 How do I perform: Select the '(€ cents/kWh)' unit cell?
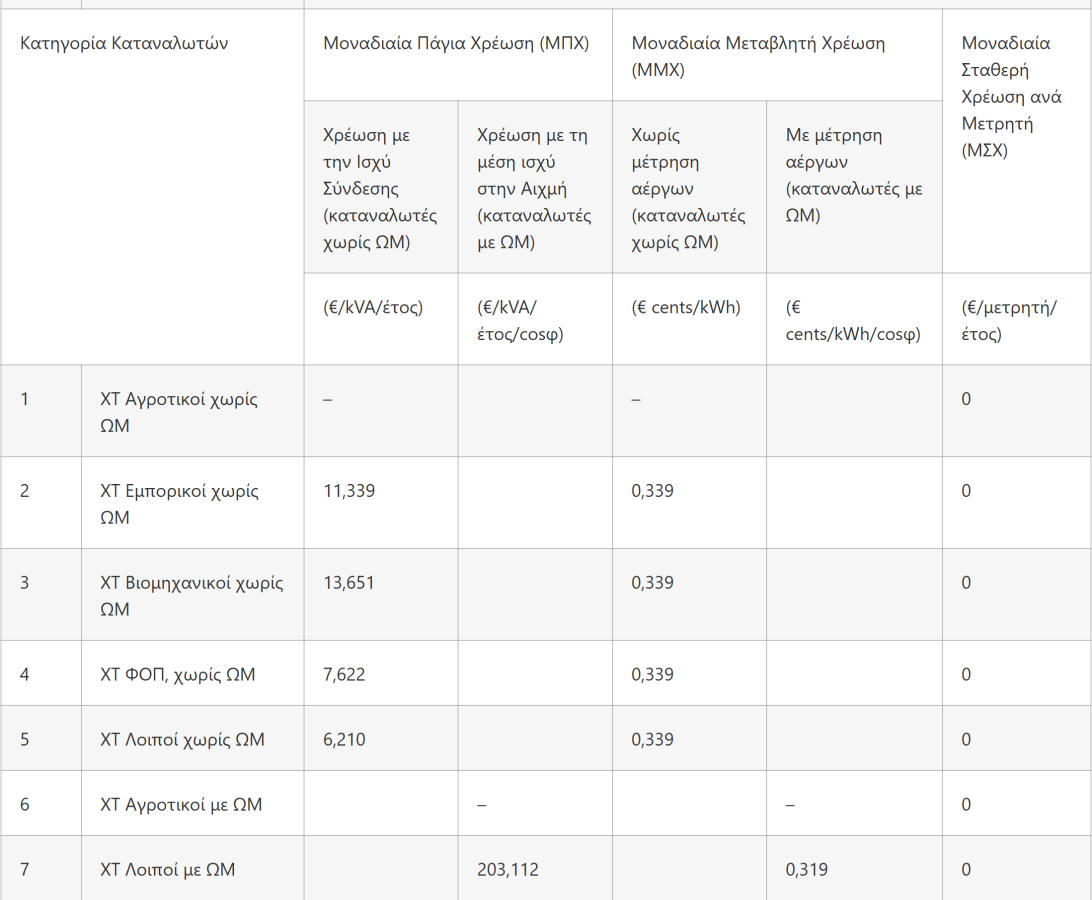[686, 308]
